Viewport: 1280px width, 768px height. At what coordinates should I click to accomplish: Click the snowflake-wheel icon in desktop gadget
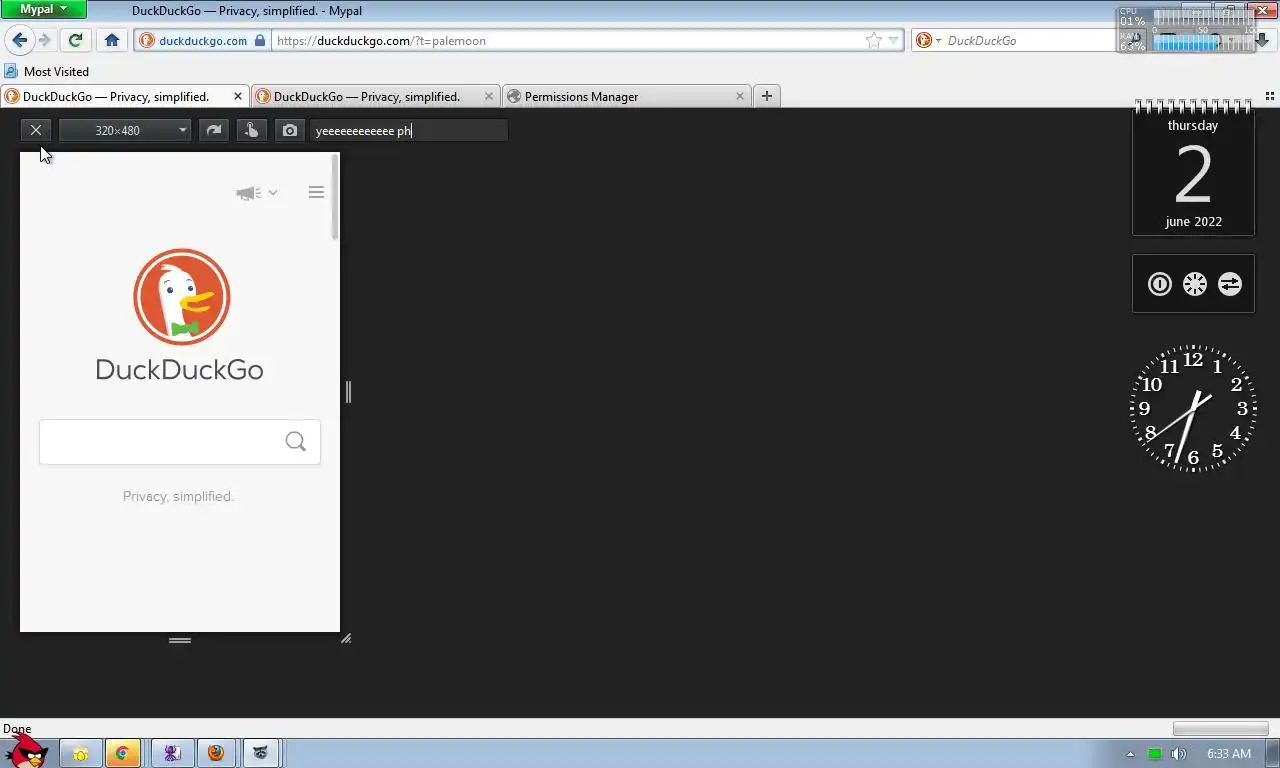tap(1194, 284)
